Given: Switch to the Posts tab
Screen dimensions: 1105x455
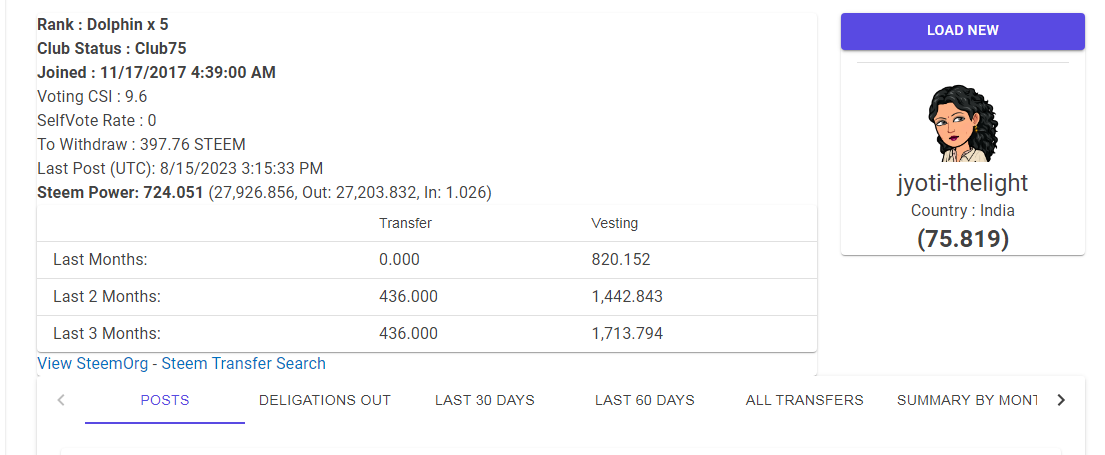Looking at the screenshot, I should [x=165, y=400].
